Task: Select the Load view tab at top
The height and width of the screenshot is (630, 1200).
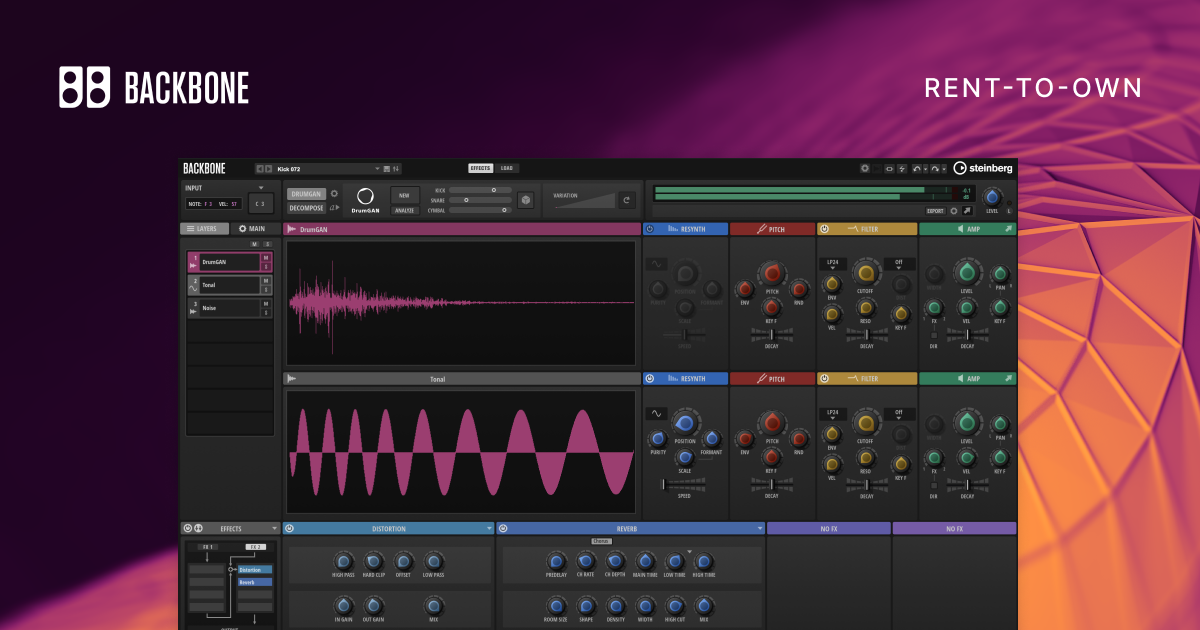Action: click(507, 168)
